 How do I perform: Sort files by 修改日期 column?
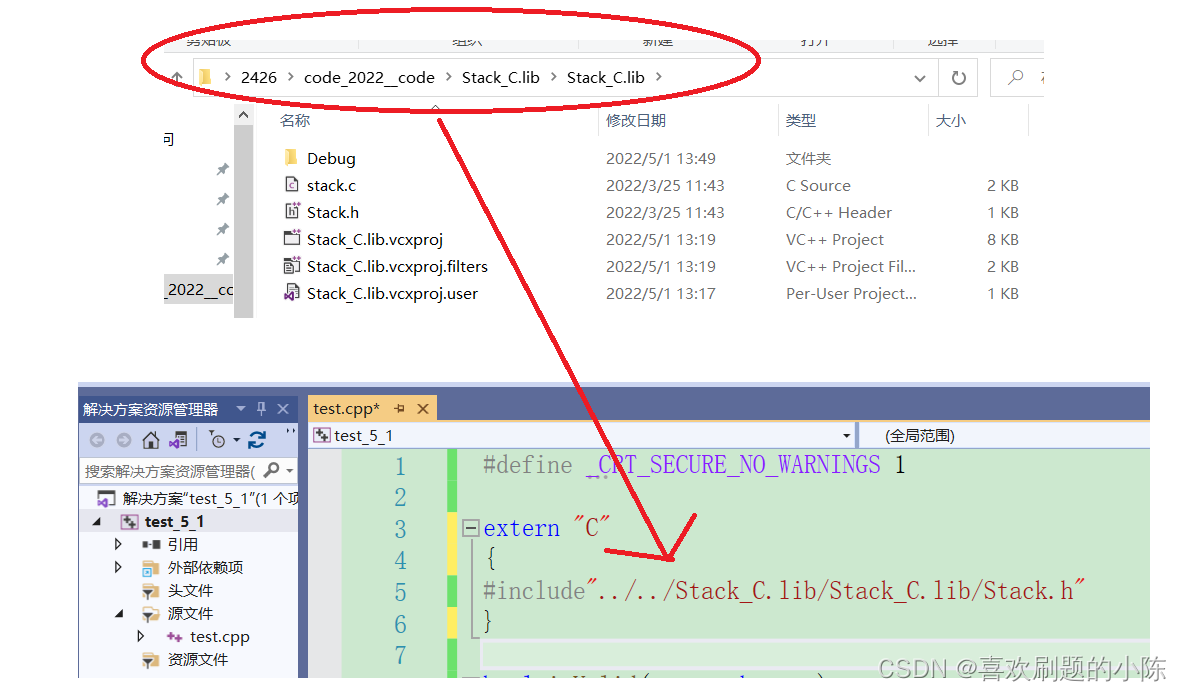point(636,121)
